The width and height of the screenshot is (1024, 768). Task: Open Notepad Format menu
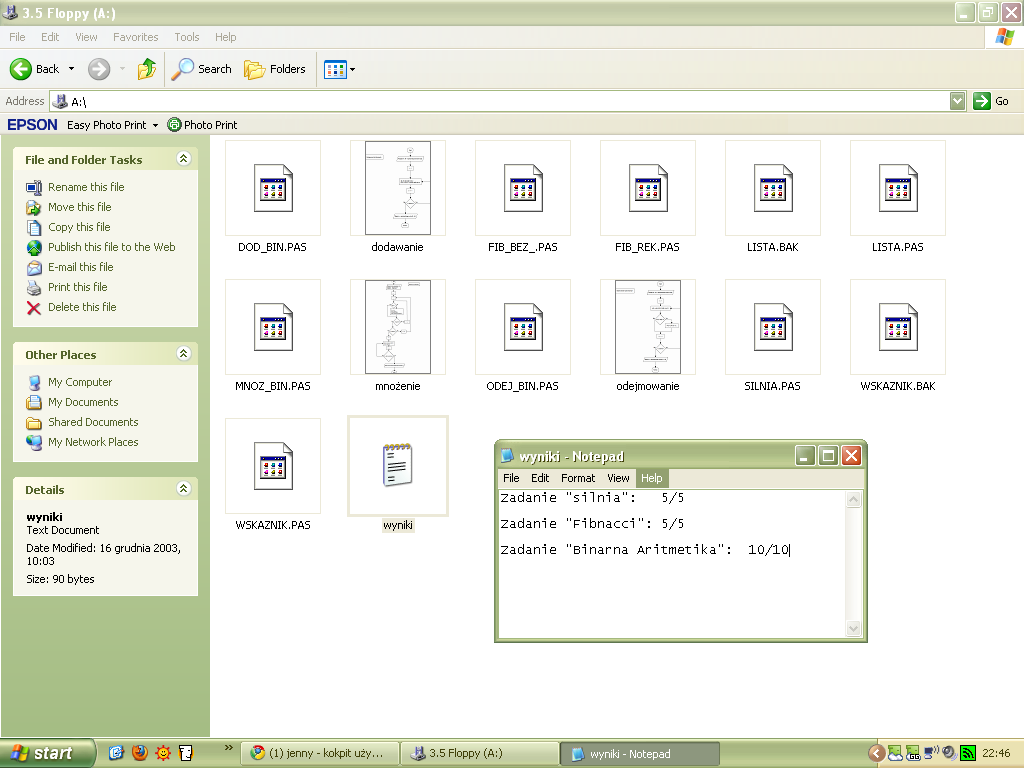578,478
